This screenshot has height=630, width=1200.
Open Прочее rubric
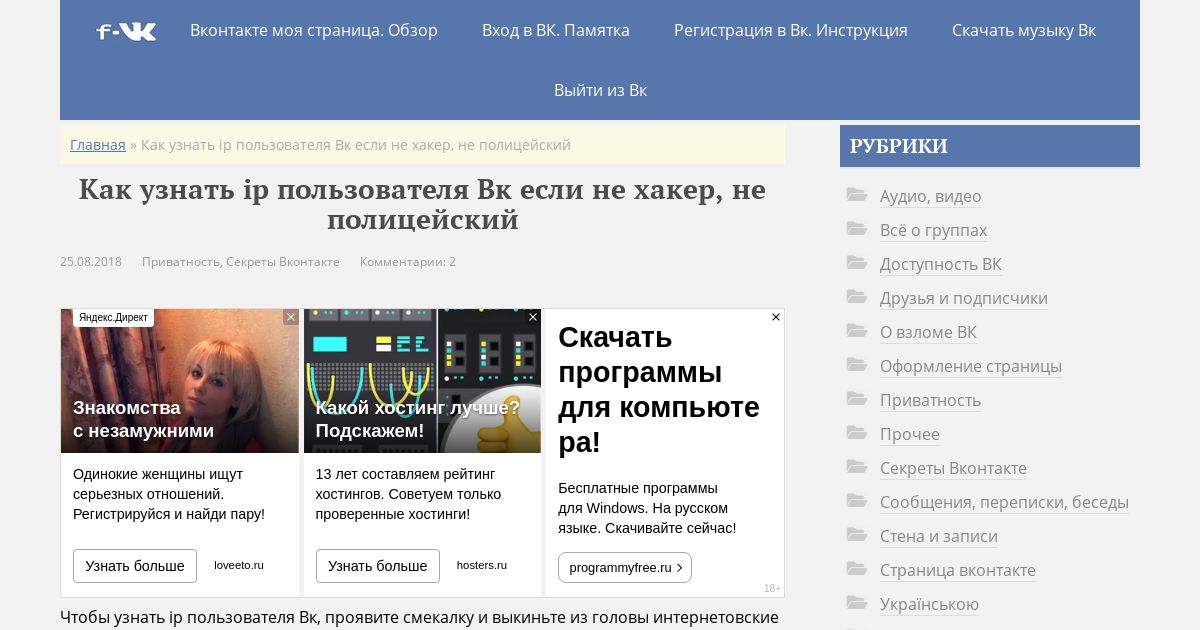[x=910, y=435]
